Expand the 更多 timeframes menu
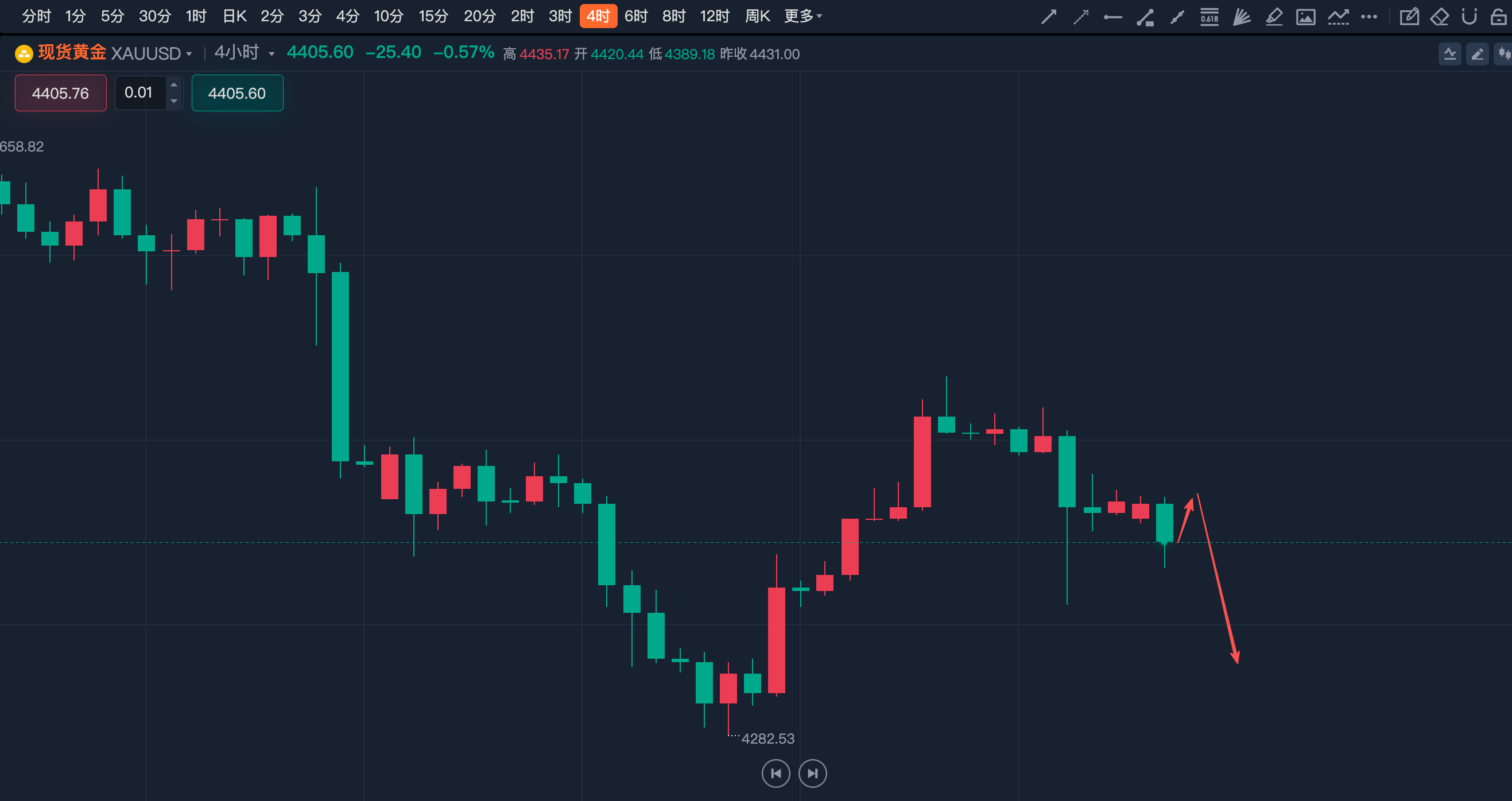Viewport: 1512px width, 801px height. pyautogui.click(x=802, y=16)
